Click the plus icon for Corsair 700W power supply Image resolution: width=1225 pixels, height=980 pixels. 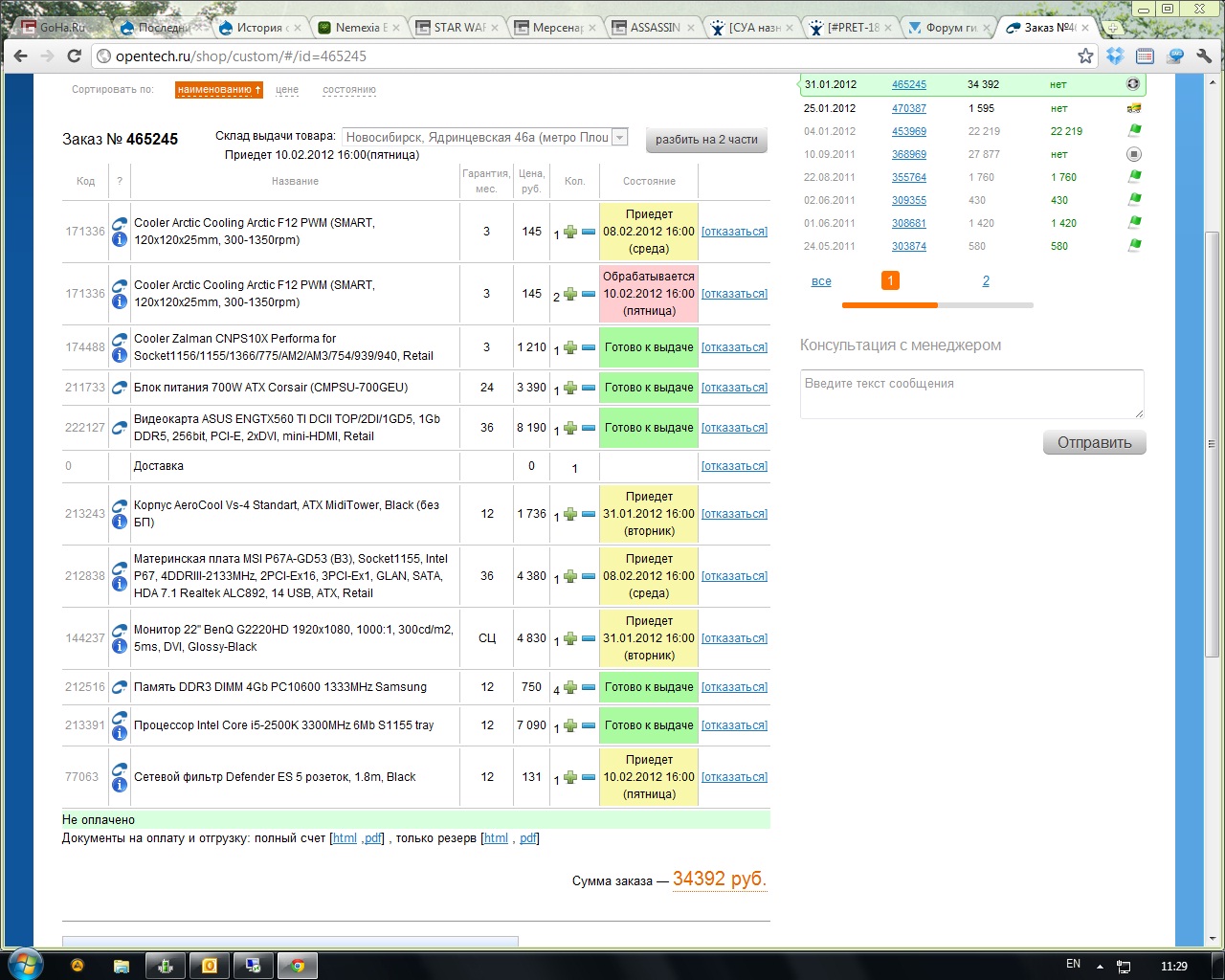click(x=570, y=389)
